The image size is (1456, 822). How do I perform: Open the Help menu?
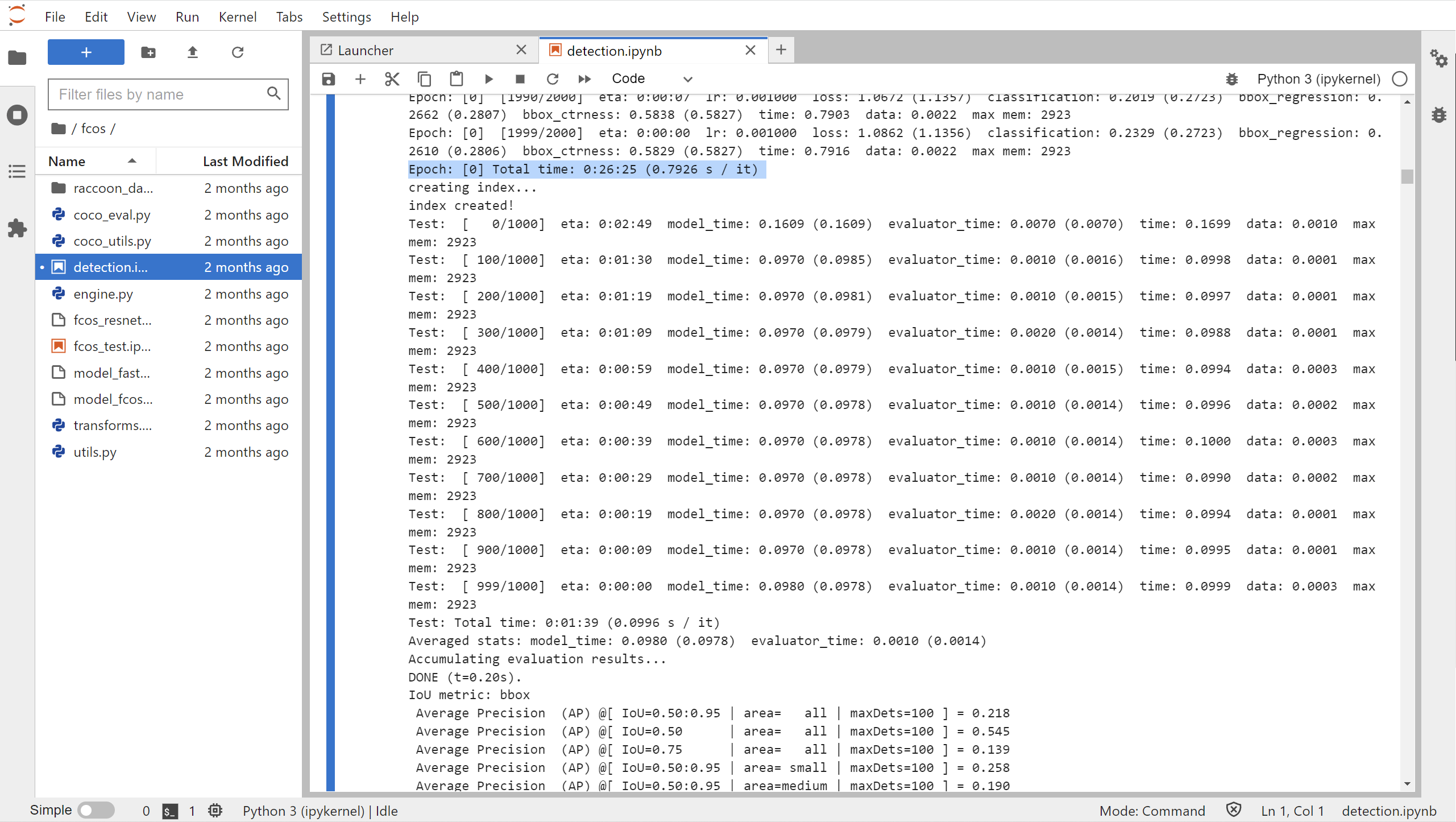tap(405, 16)
